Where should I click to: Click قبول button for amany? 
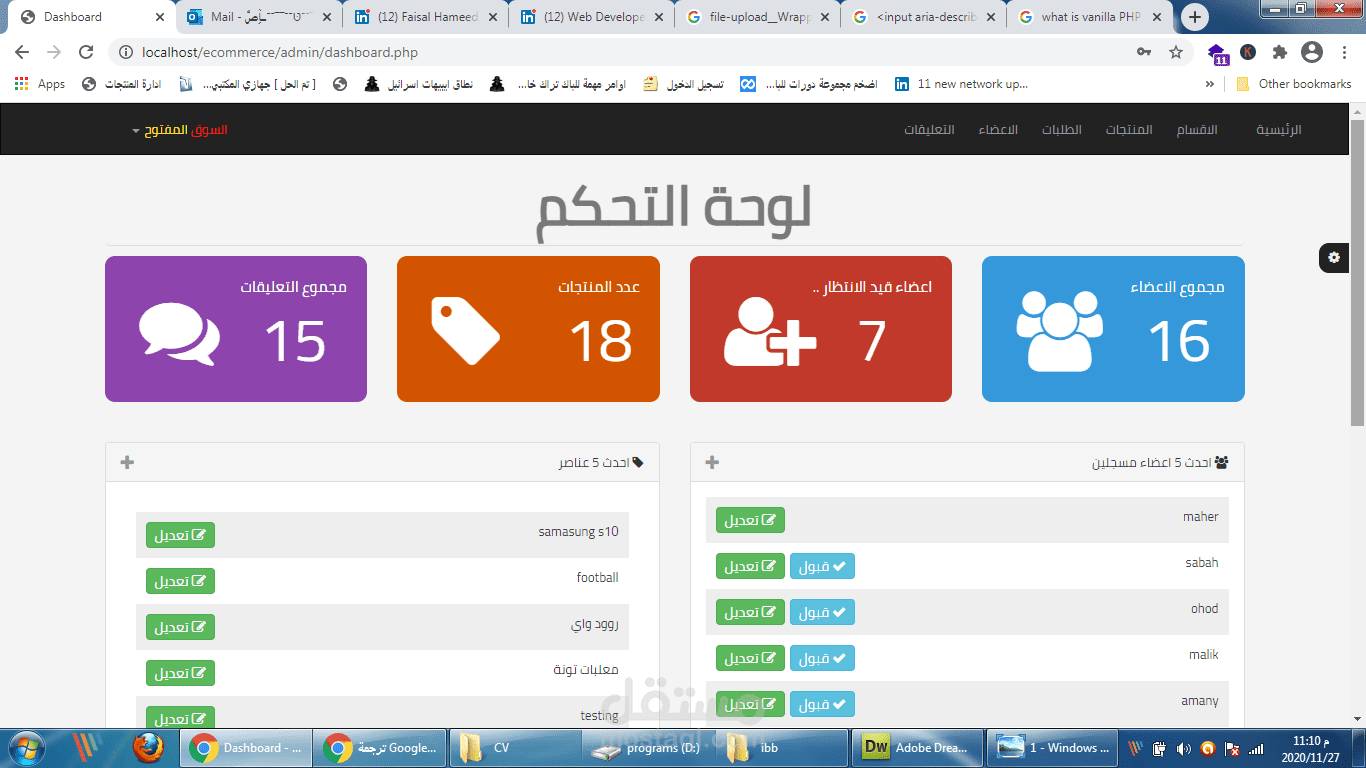(x=822, y=704)
